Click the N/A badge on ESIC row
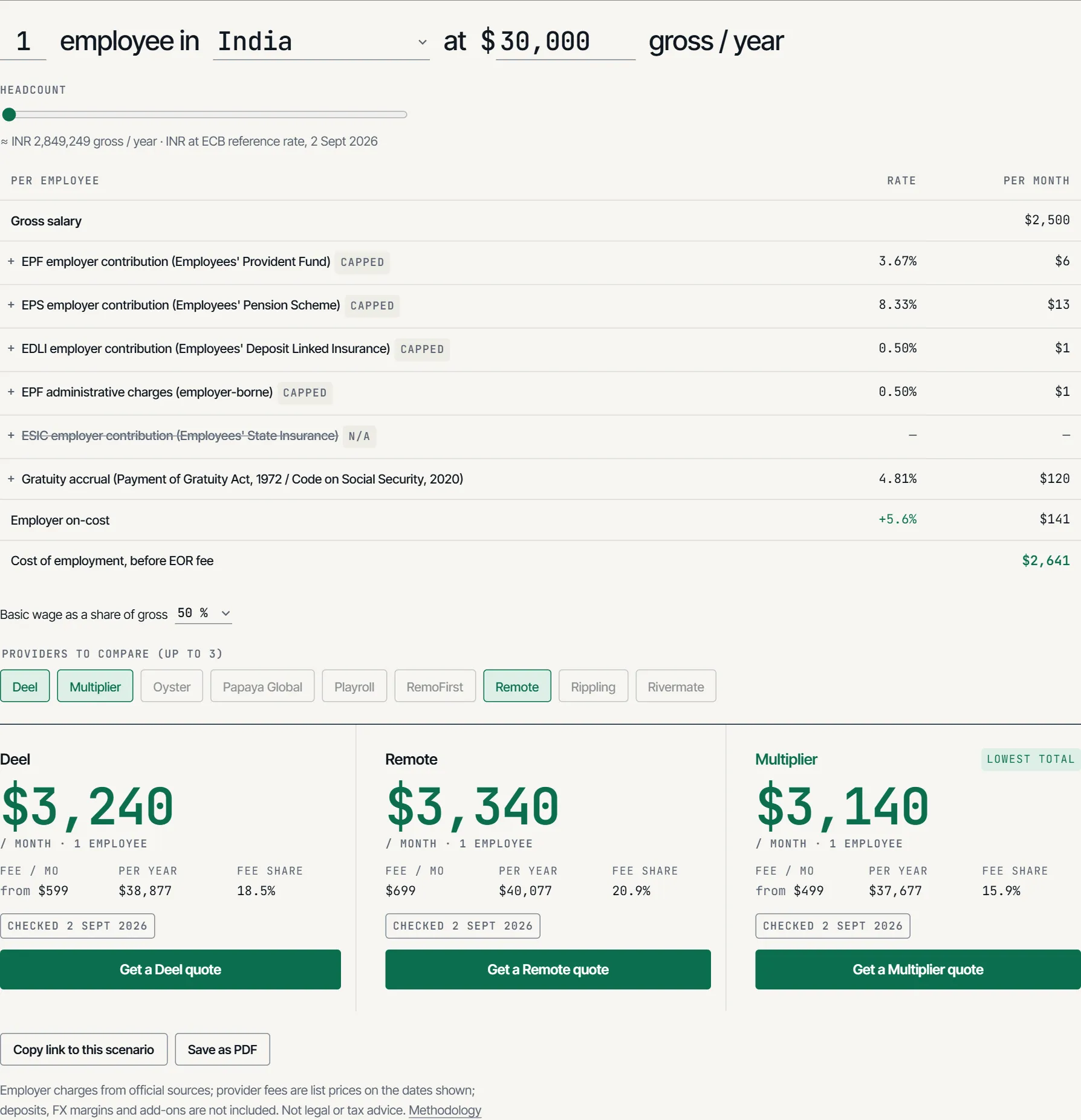The width and height of the screenshot is (1081, 1120). (359, 436)
